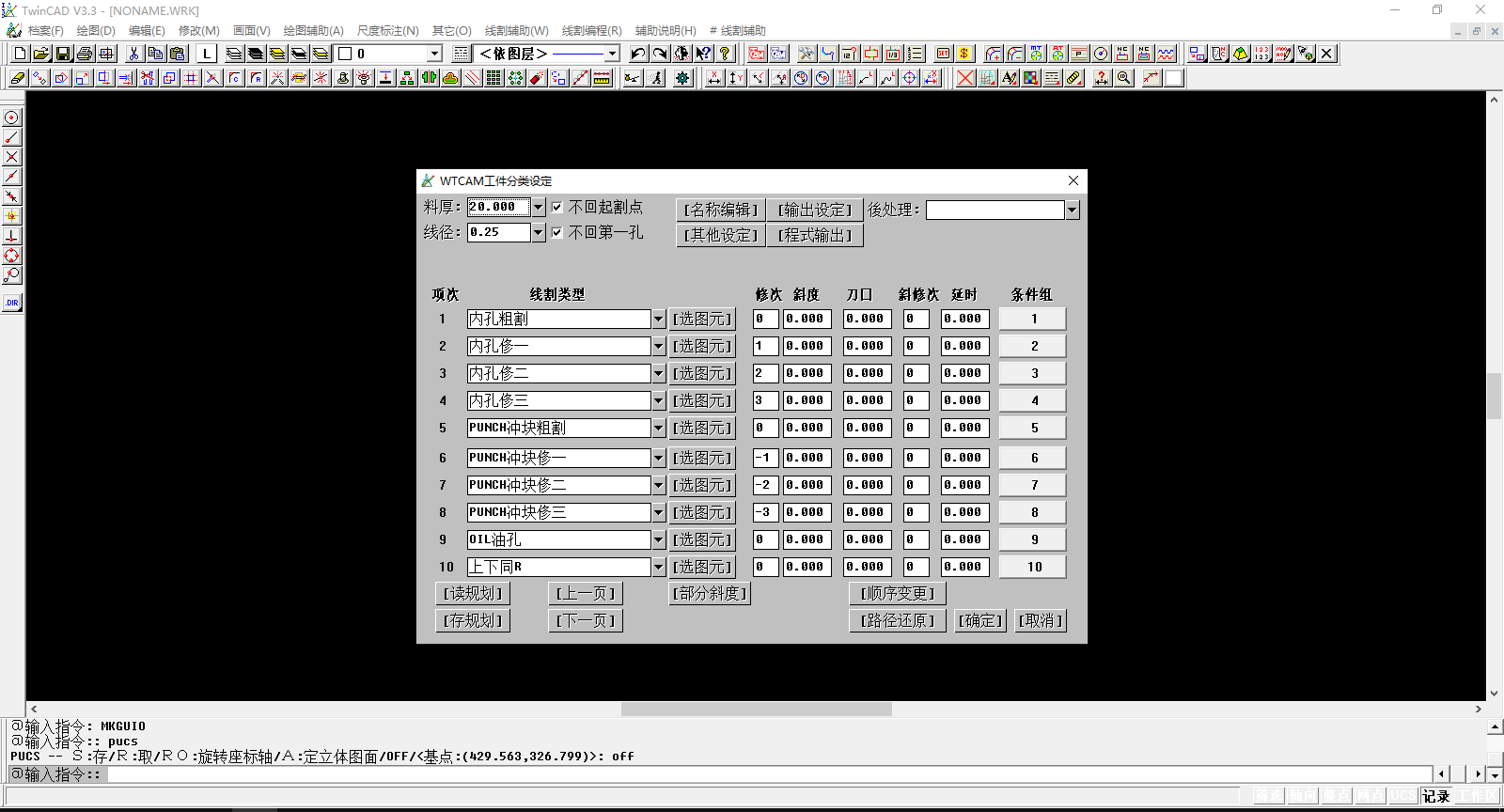Open the 後处理 post-processor dropdown
1504x812 pixels.
pos(1072,211)
